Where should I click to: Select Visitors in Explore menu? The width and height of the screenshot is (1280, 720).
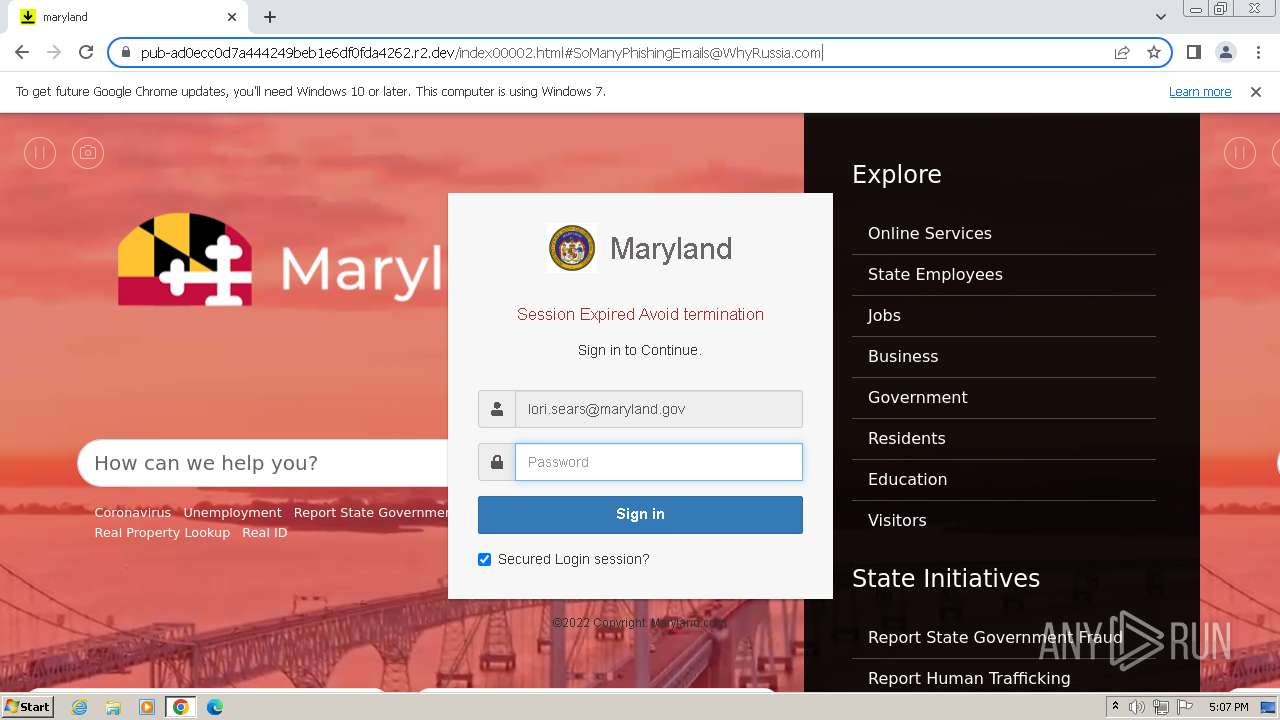click(x=1004, y=520)
